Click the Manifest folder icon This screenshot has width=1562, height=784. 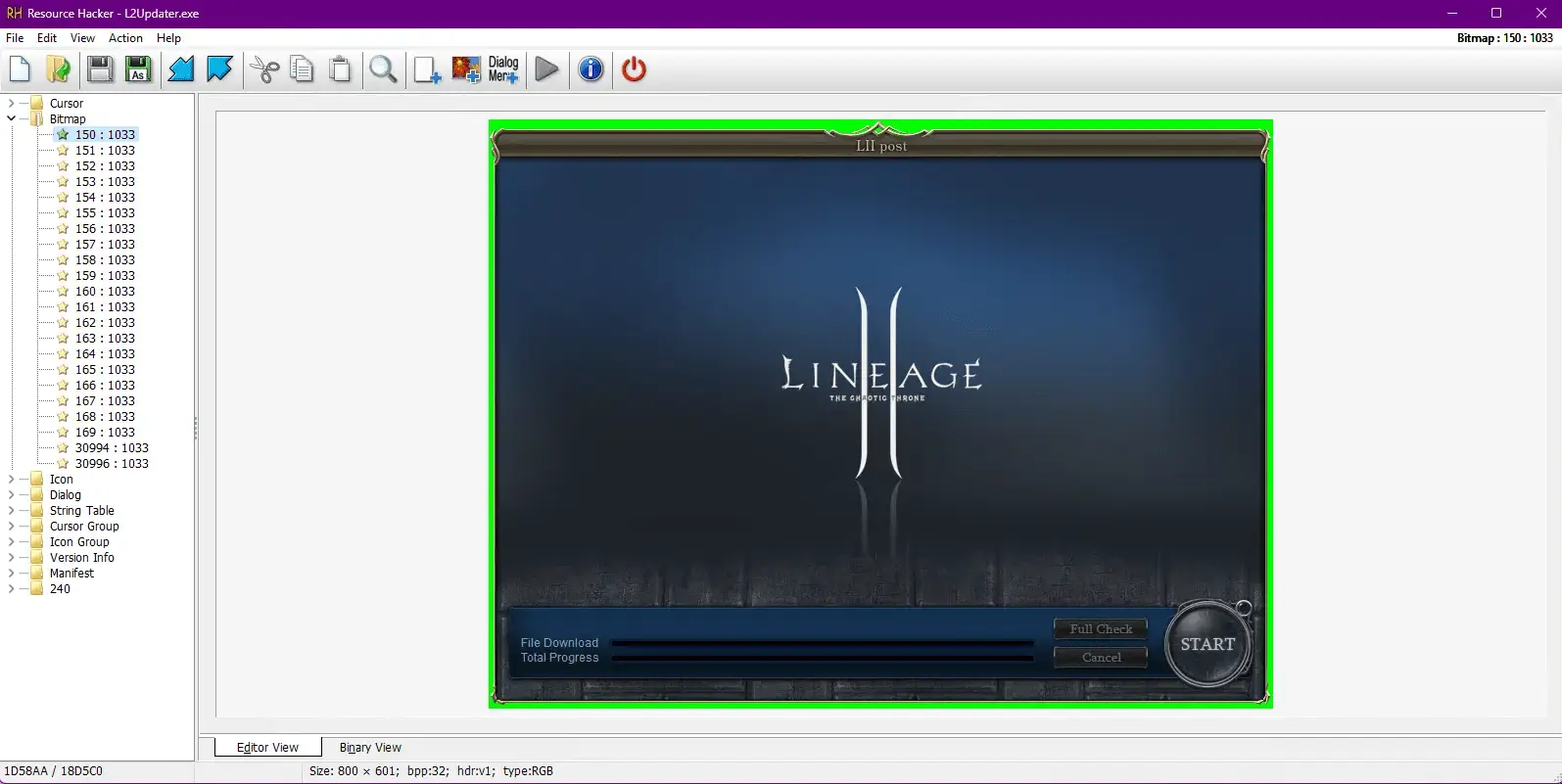(x=37, y=573)
